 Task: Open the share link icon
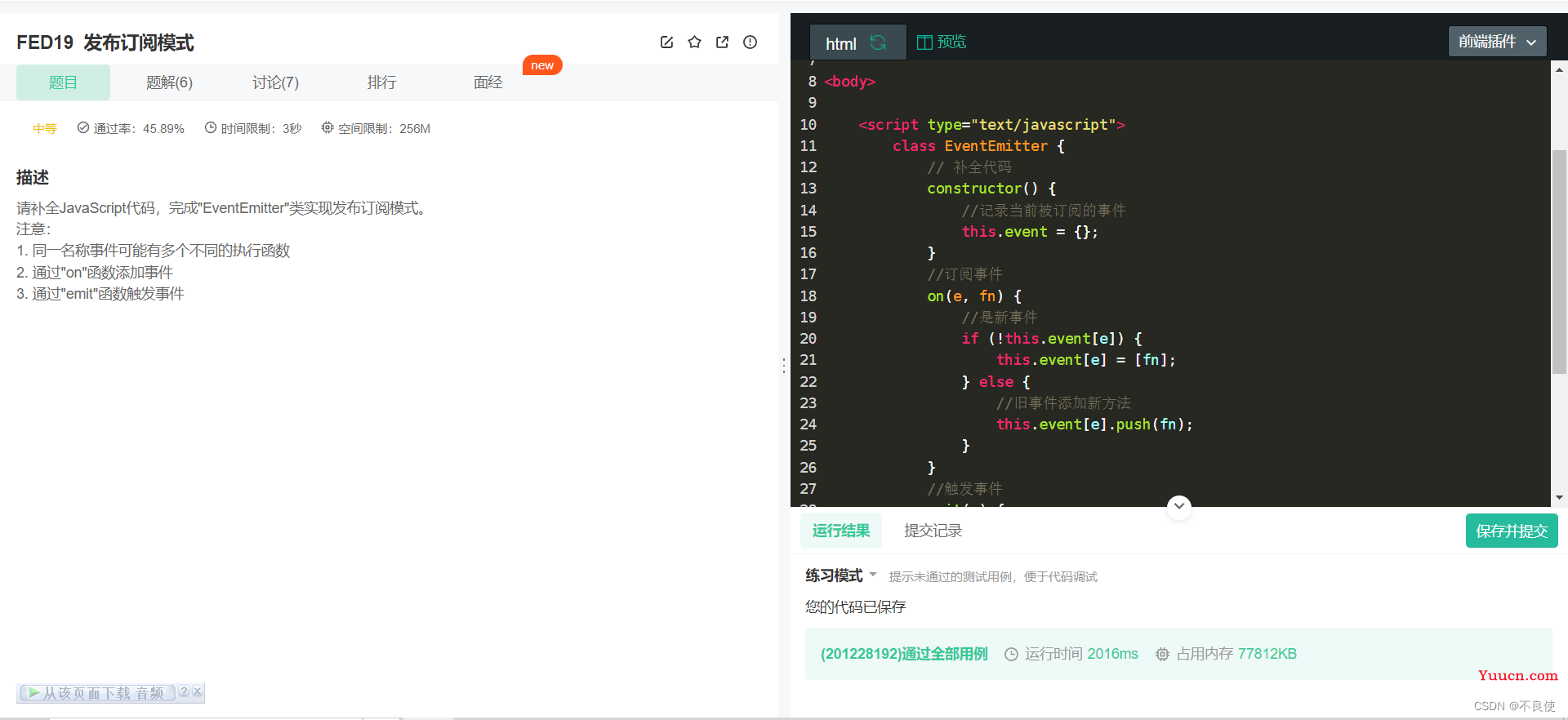[x=722, y=42]
